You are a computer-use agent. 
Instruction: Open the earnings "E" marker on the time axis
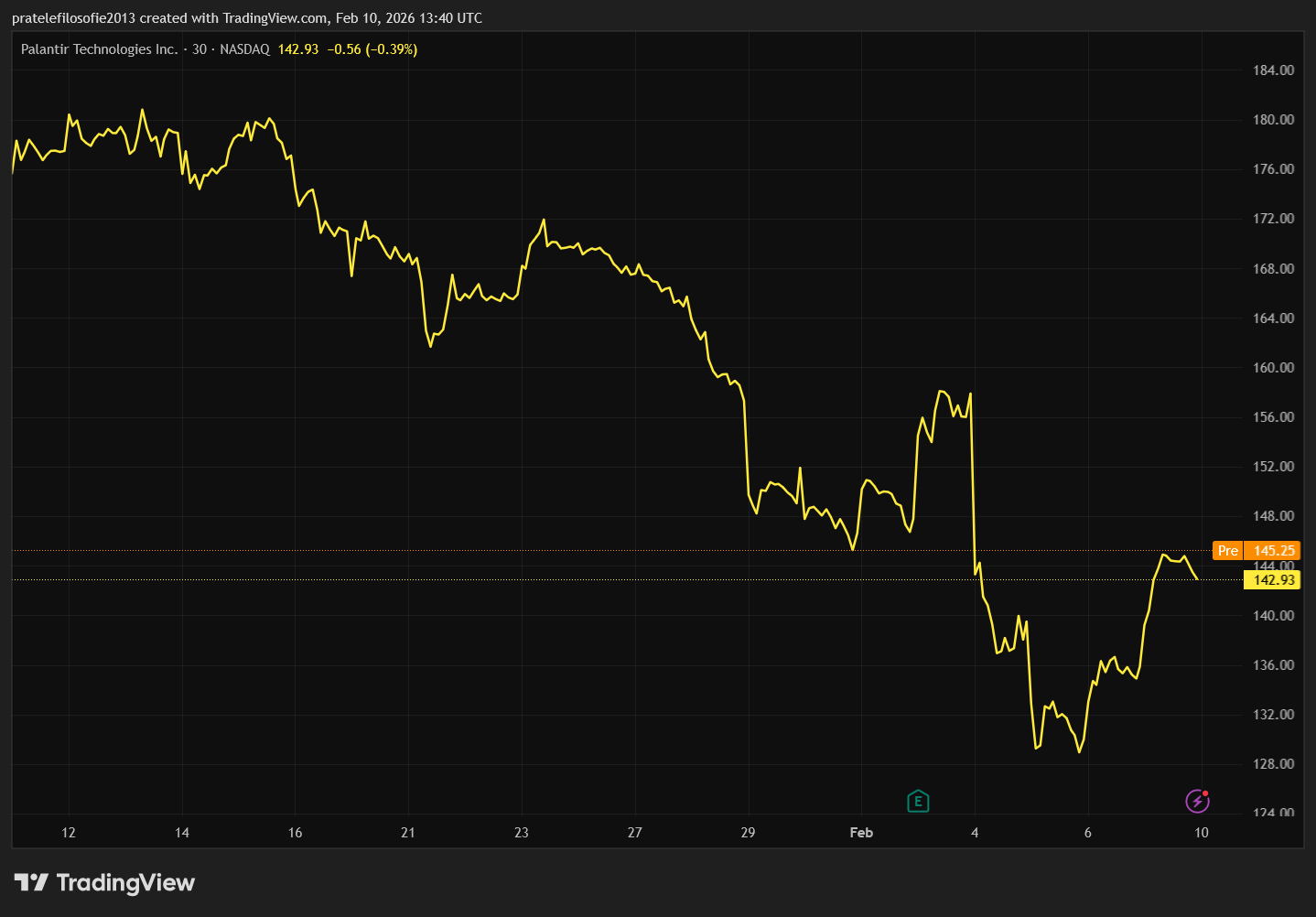(918, 802)
